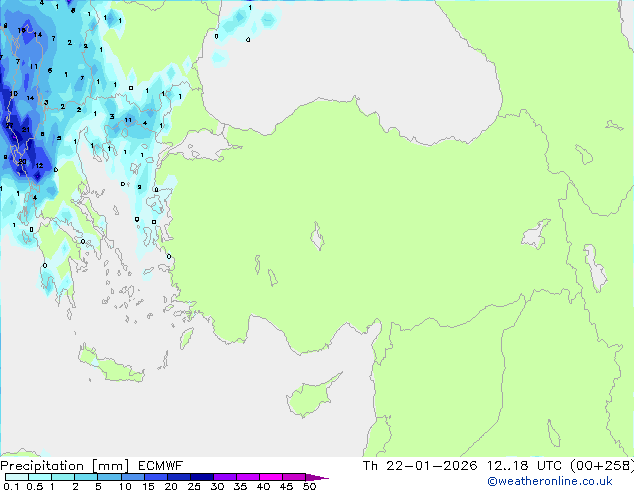Click the 10–15 mm legend swatch
Viewport: 634px width, 490px height.
pos(132,477)
